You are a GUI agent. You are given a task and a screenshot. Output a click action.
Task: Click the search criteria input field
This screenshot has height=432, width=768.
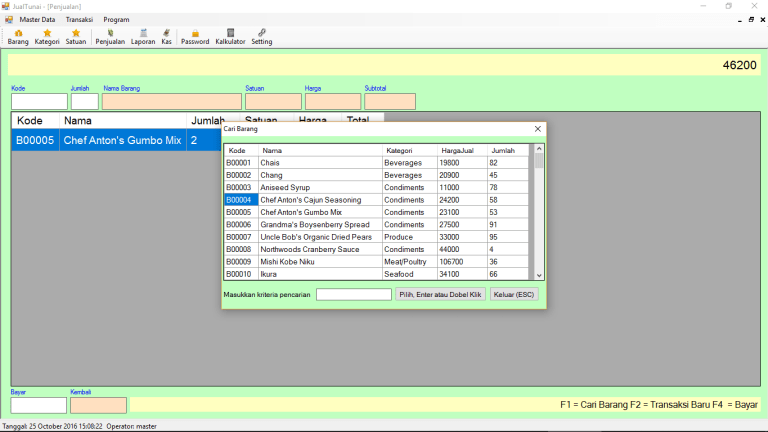(354, 294)
